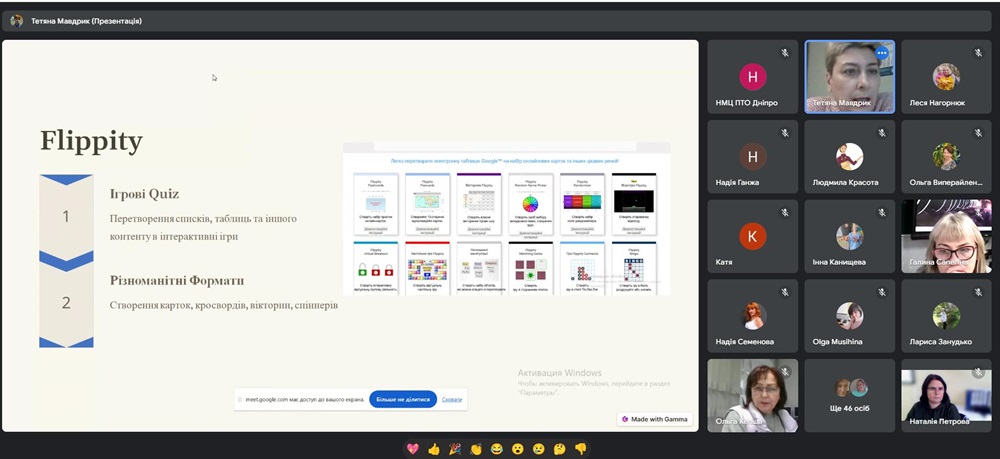Click 'Більше не ділитися' to stop sharing
The height and width of the screenshot is (459, 1000).
pos(403,399)
